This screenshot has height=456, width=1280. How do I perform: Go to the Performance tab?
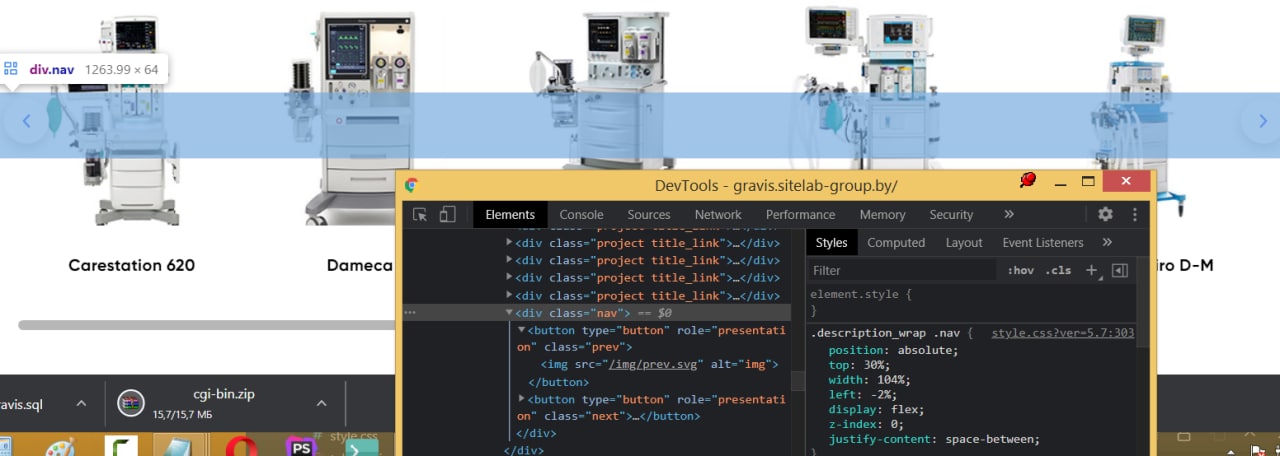[x=800, y=214]
